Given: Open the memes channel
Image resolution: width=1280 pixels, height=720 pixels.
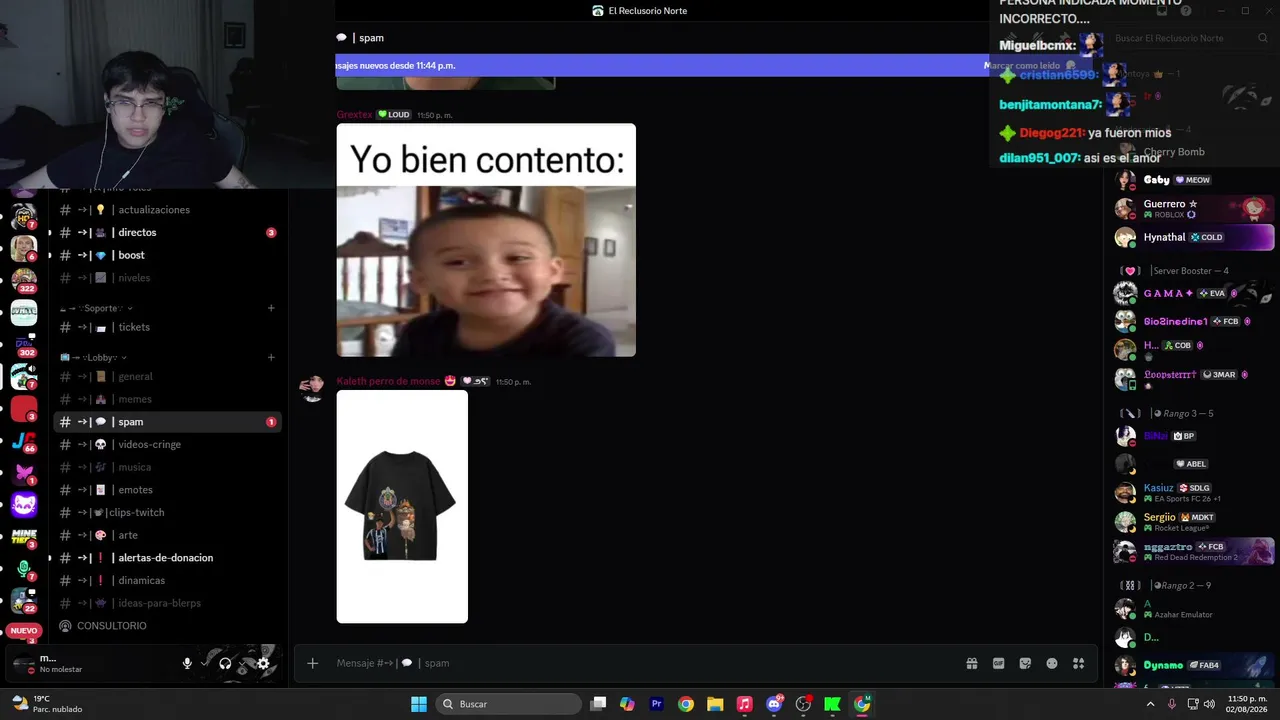Looking at the screenshot, I should pyautogui.click(x=167, y=399).
